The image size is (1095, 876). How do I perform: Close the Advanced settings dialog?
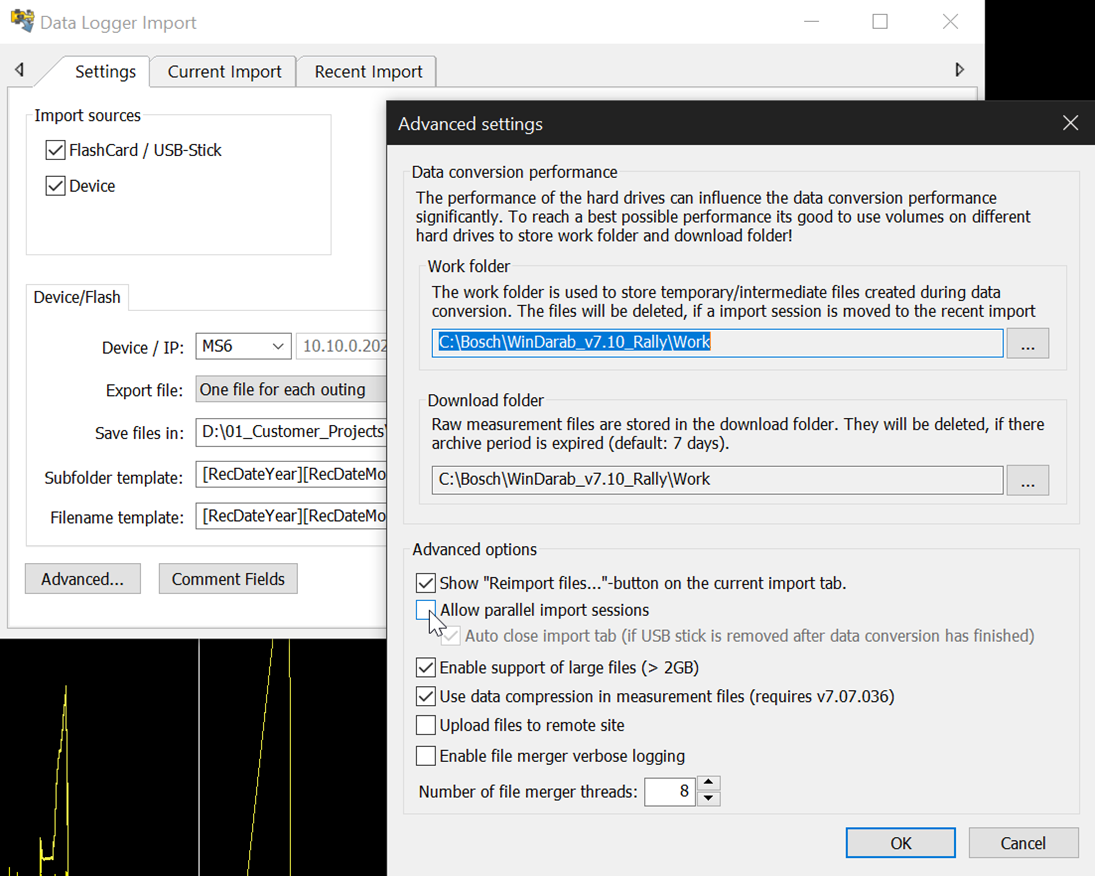coord(1070,124)
